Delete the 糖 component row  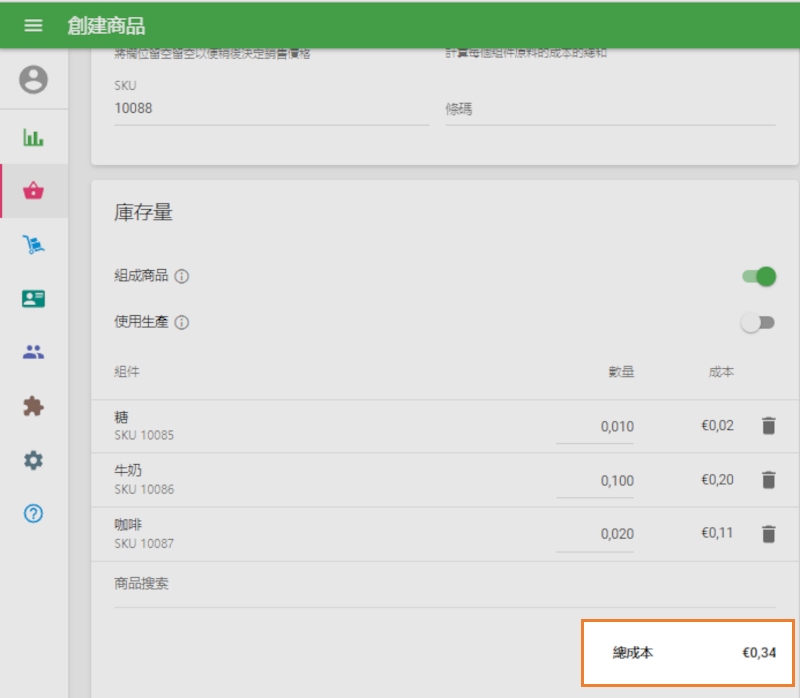(768, 426)
